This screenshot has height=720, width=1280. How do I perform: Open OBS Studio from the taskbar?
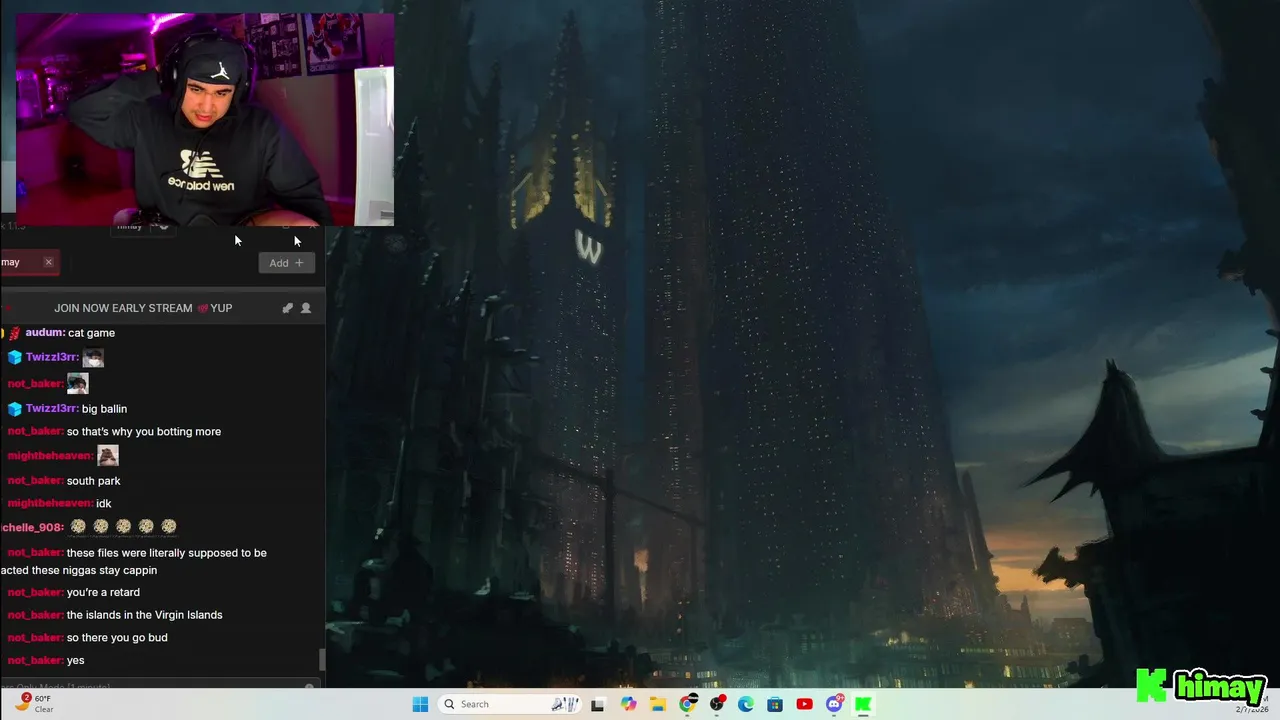tap(717, 704)
